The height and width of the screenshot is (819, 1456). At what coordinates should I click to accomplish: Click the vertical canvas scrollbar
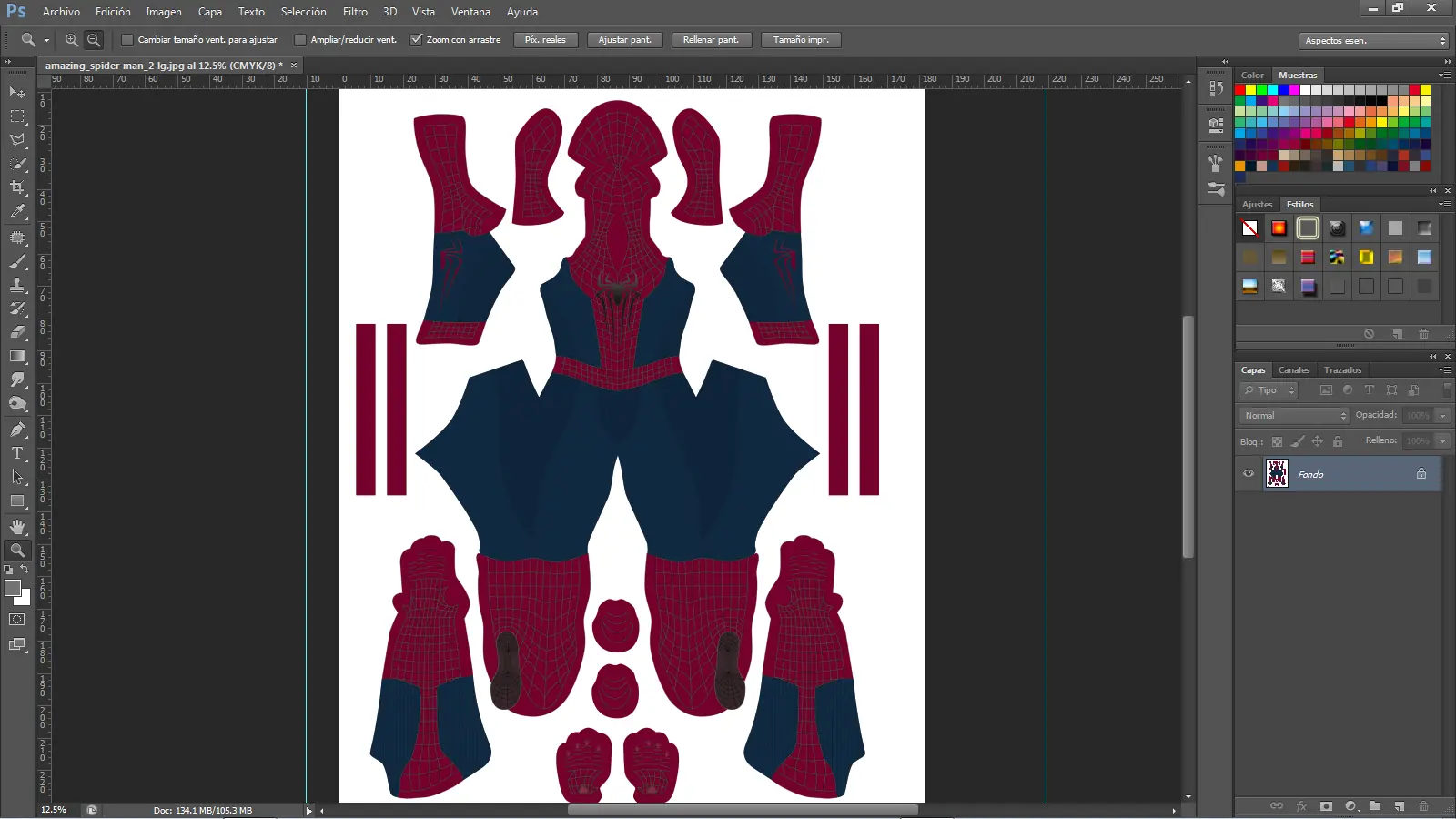(x=1188, y=437)
